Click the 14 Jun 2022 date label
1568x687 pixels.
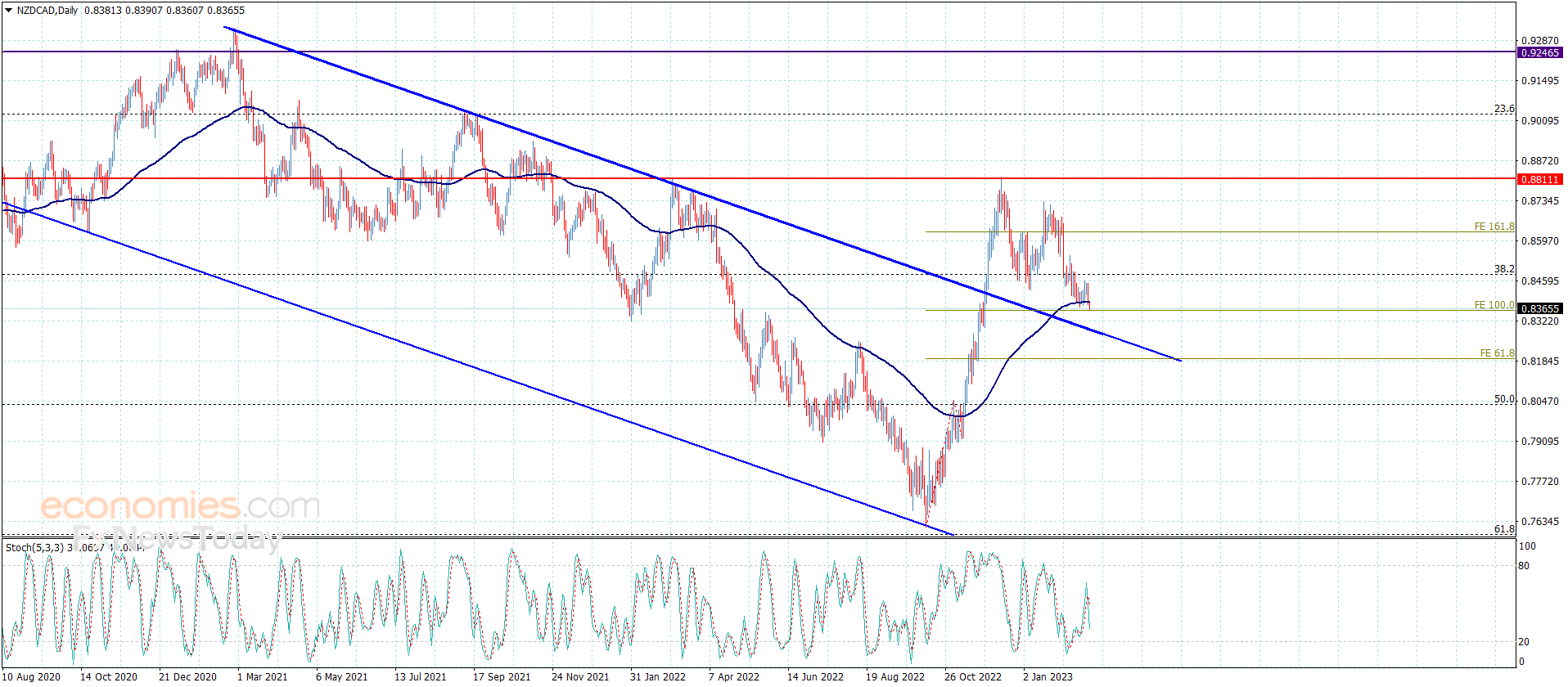(815, 677)
